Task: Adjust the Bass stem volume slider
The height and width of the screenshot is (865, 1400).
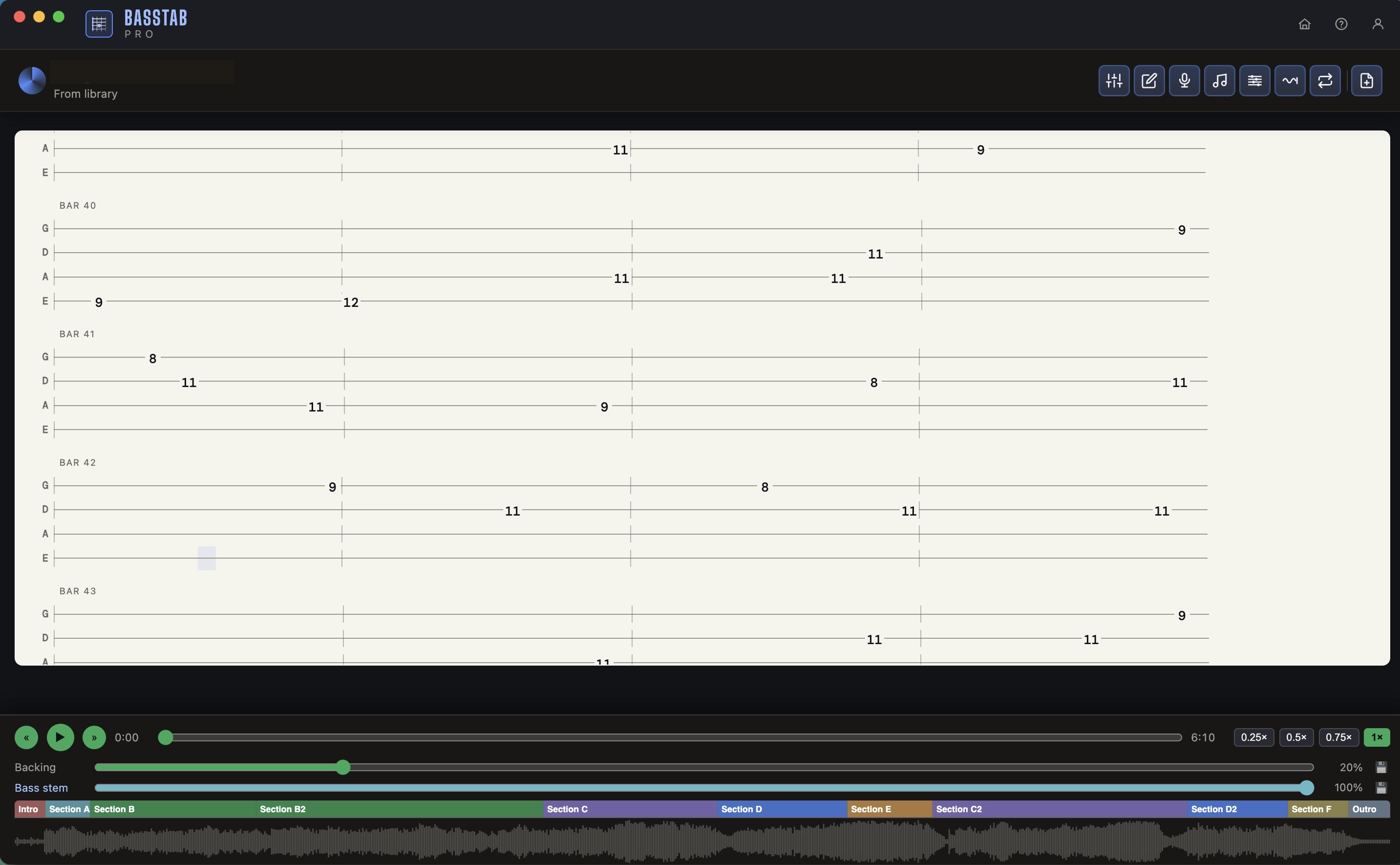Action: [x=704, y=788]
